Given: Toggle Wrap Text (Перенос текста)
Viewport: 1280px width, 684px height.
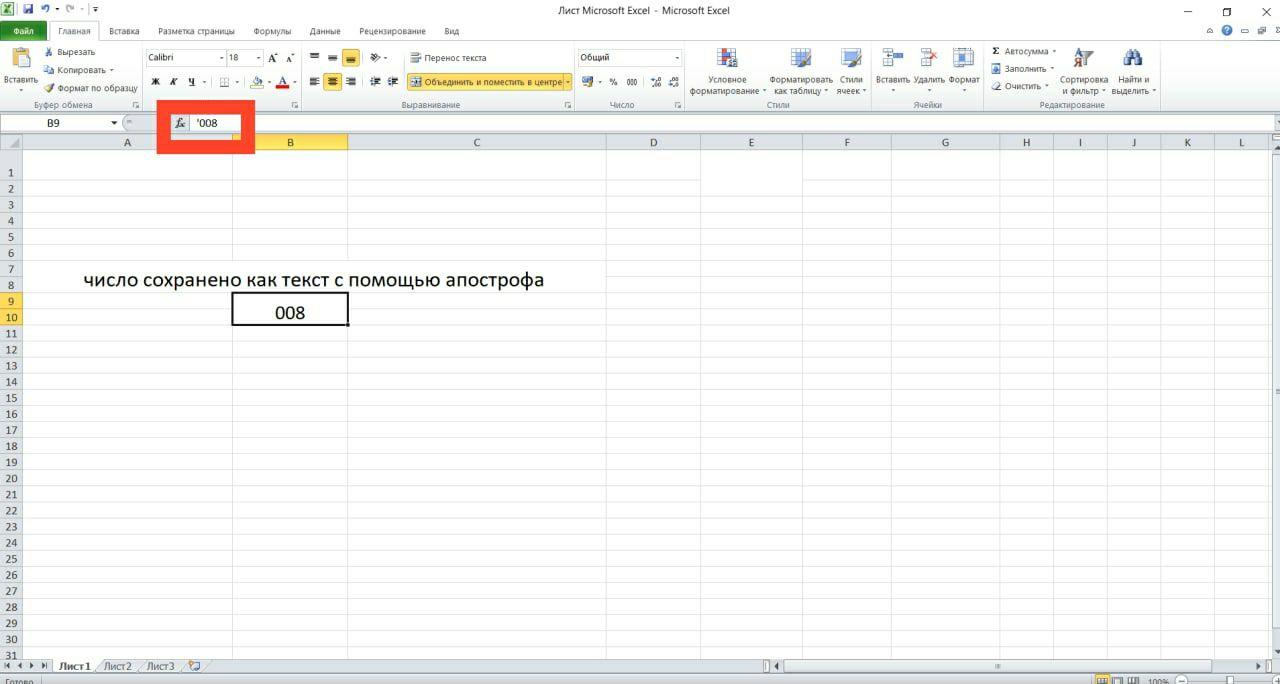Looking at the screenshot, I should 447,58.
